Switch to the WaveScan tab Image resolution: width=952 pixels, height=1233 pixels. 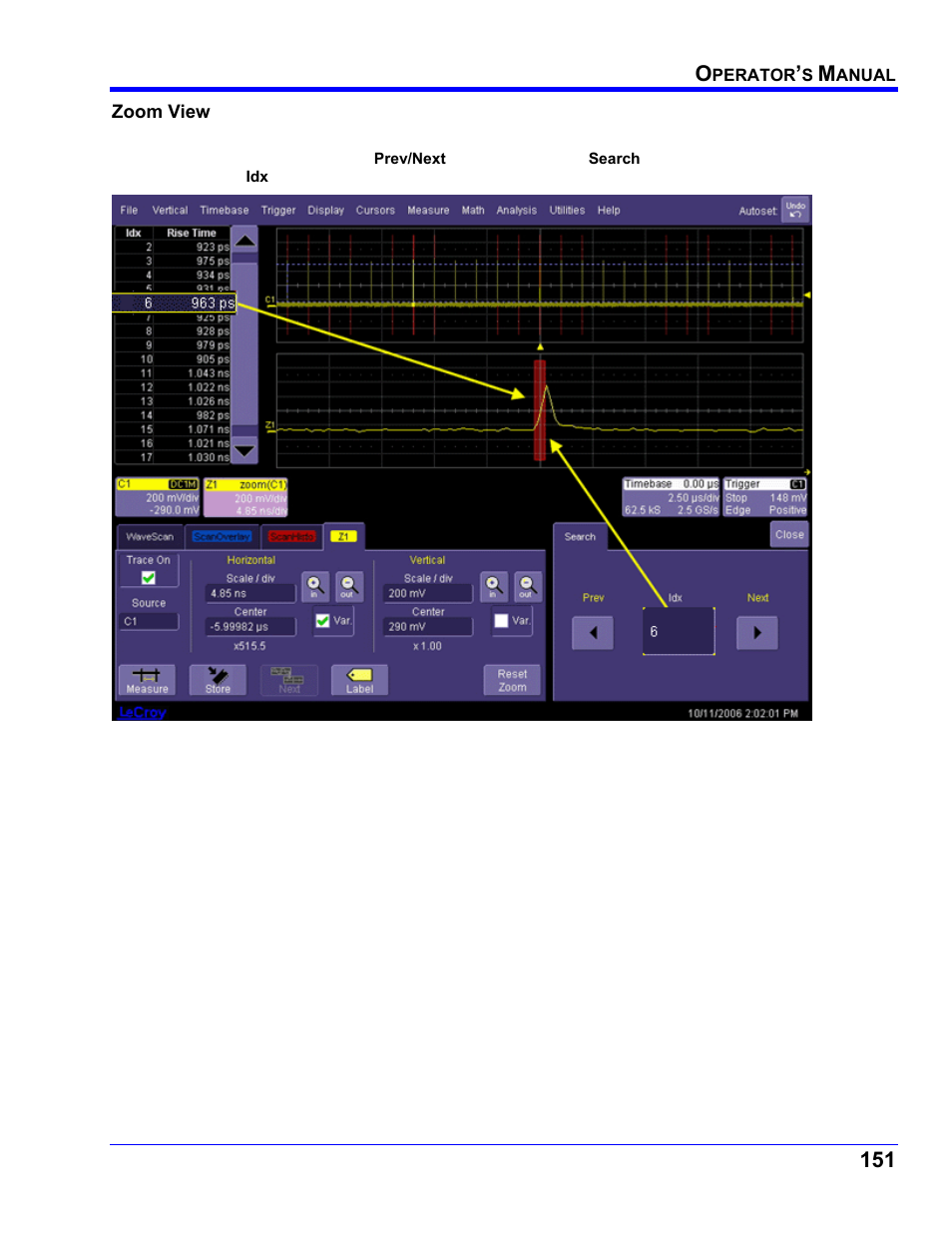click(x=150, y=537)
